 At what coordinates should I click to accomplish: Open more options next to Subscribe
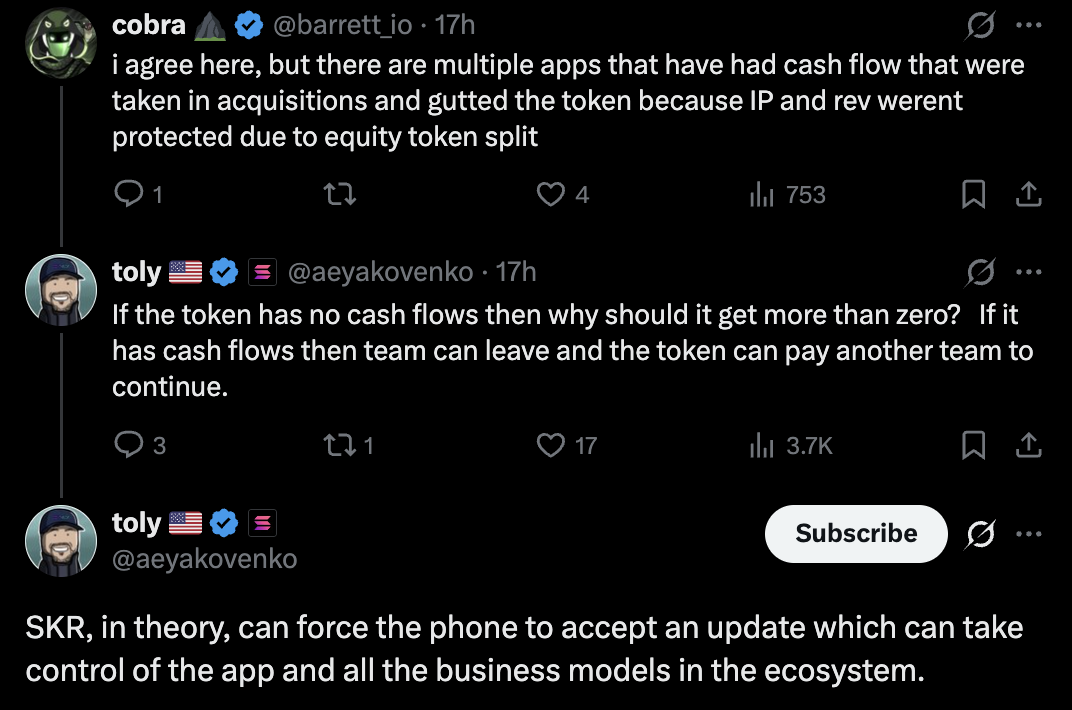tap(1027, 534)
